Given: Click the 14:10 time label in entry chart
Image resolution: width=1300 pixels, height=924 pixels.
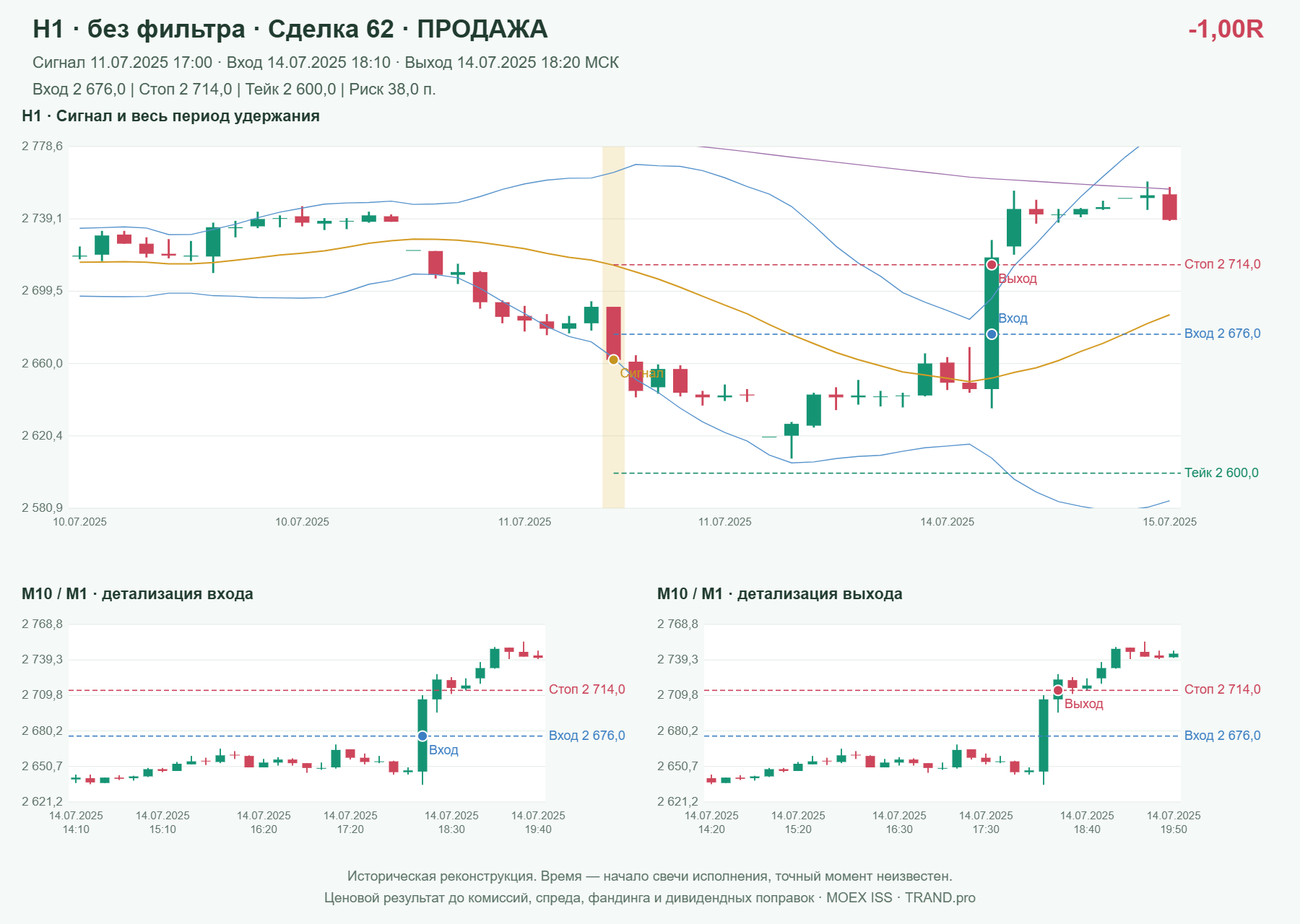Looking at the screenshot, I should [x=76, y=829].
